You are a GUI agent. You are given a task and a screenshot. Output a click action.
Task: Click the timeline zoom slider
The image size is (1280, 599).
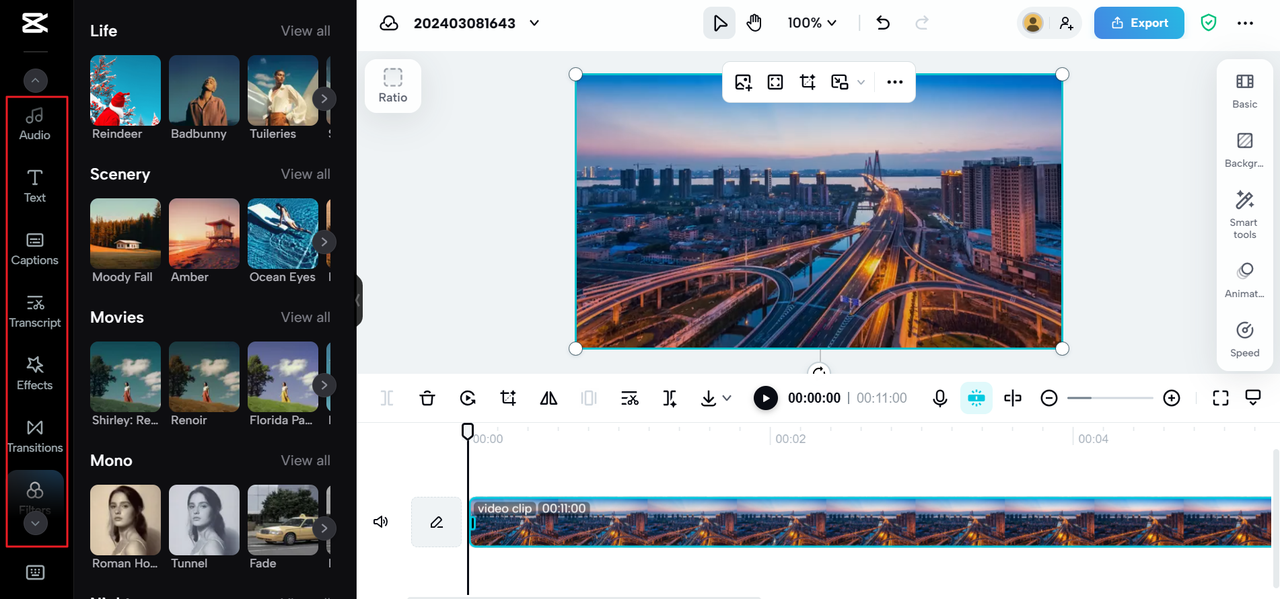click(1110, 398)
